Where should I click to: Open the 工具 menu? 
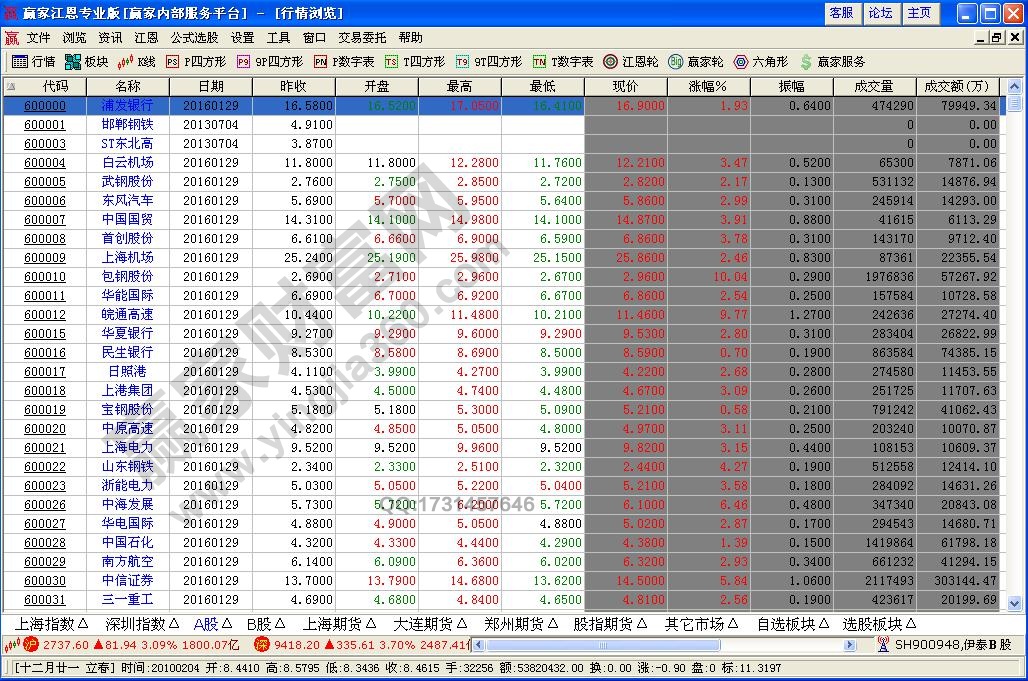pos(279,38)
